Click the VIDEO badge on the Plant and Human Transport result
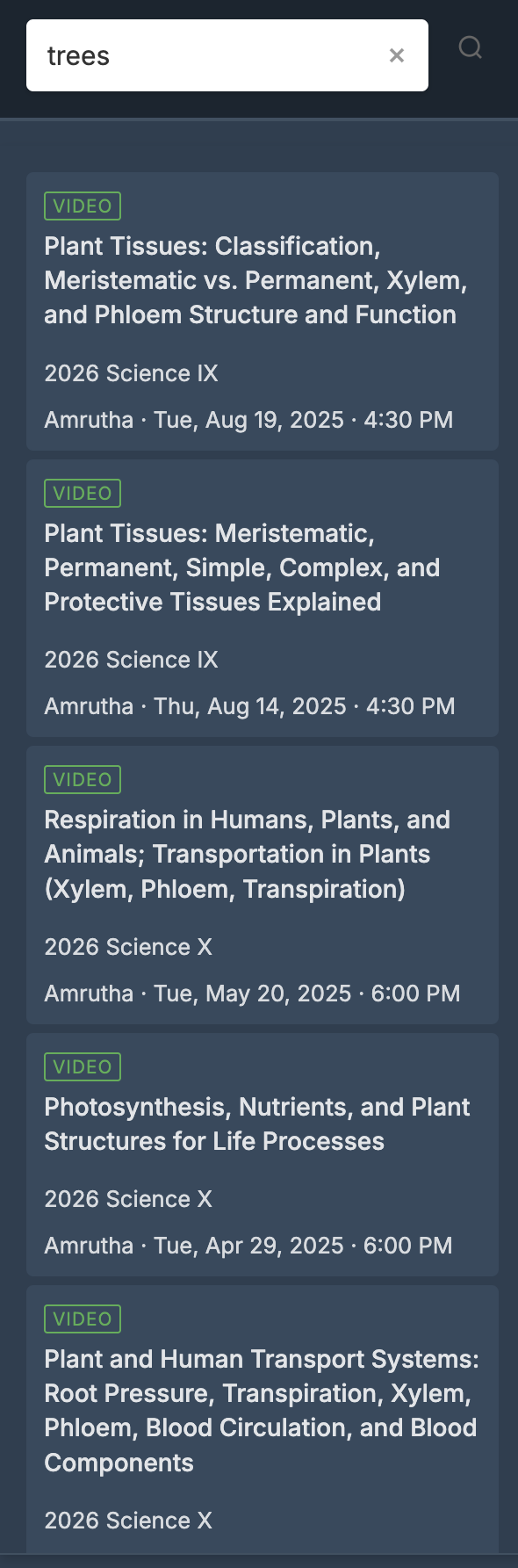518x1568 pixels. click(x=83, y=1319)
